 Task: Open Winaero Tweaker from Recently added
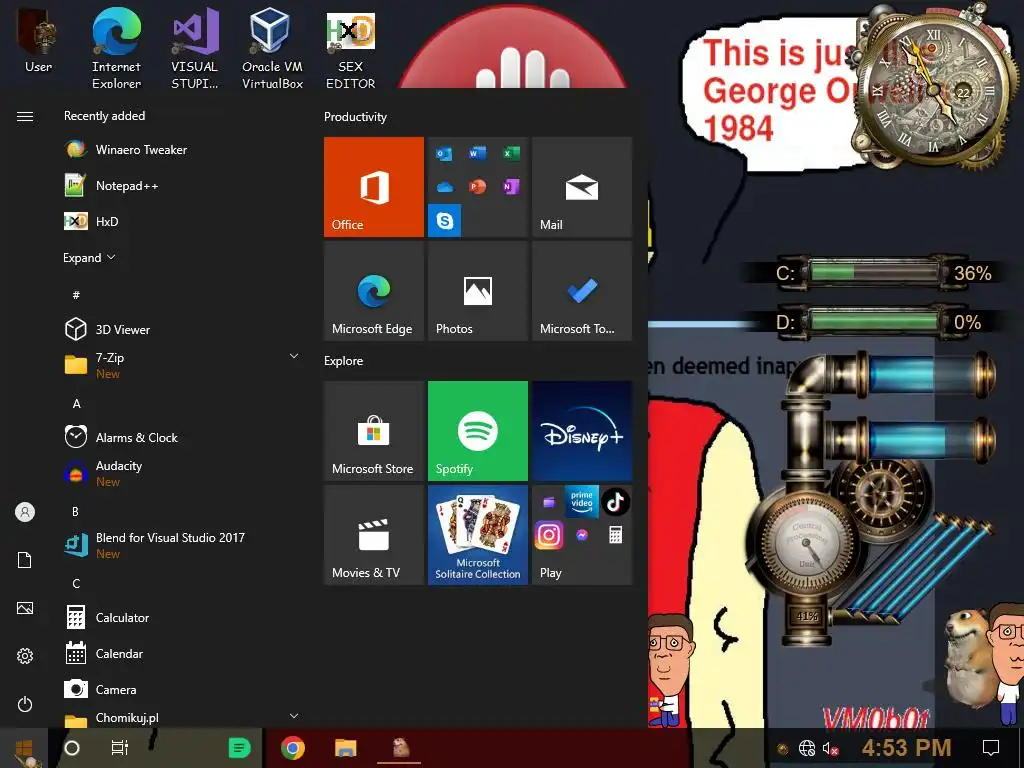(182, 150)
